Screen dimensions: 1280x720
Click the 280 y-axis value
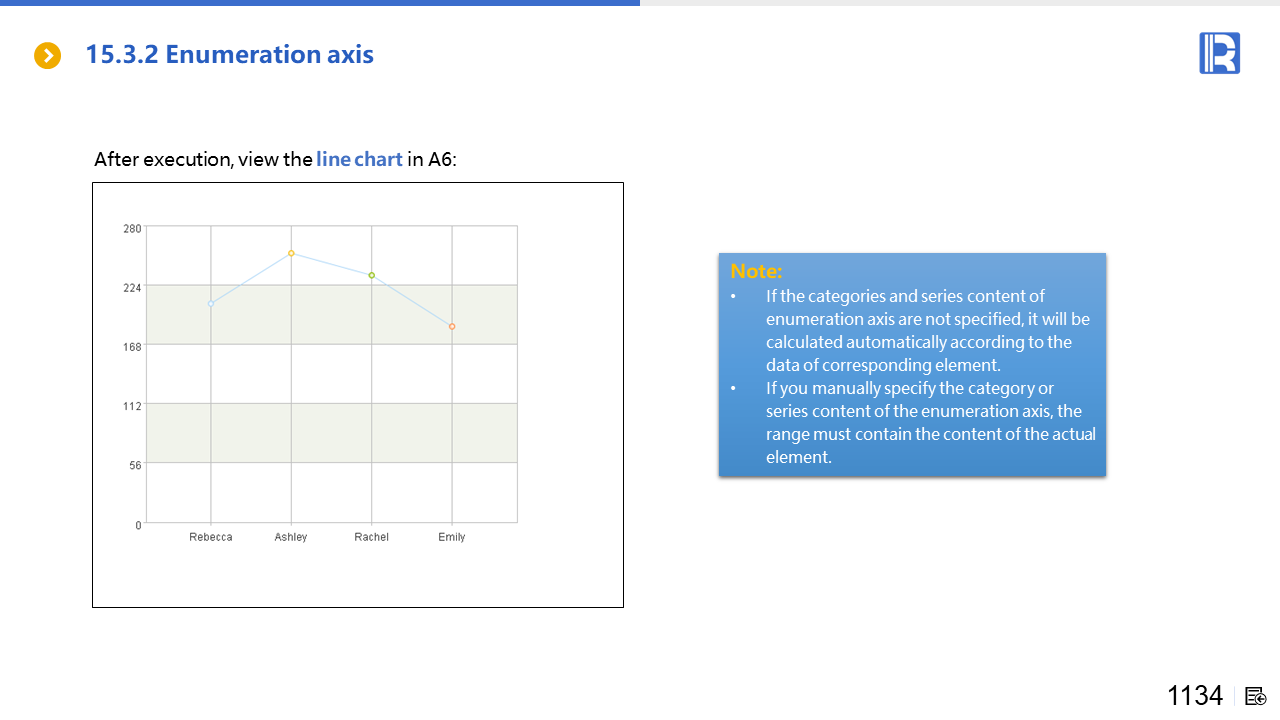(132, 229)
